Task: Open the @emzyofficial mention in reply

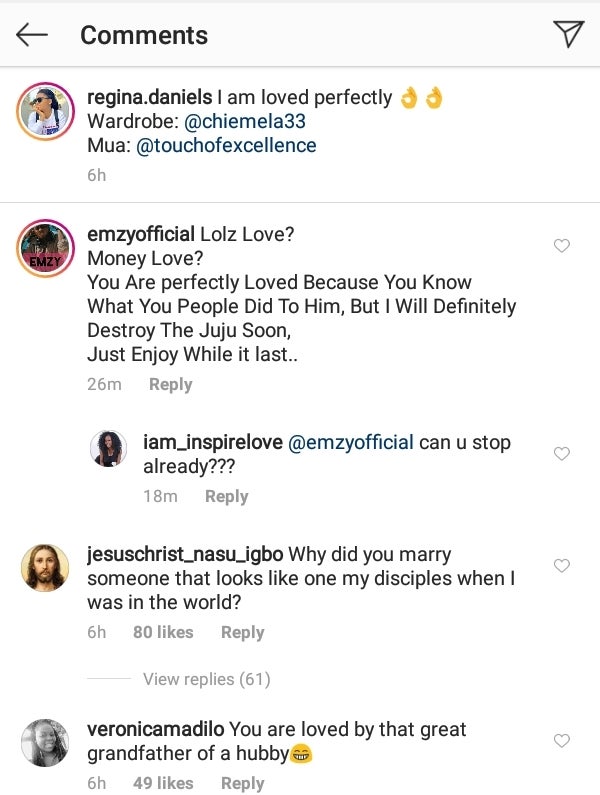Action: point(350,442)
